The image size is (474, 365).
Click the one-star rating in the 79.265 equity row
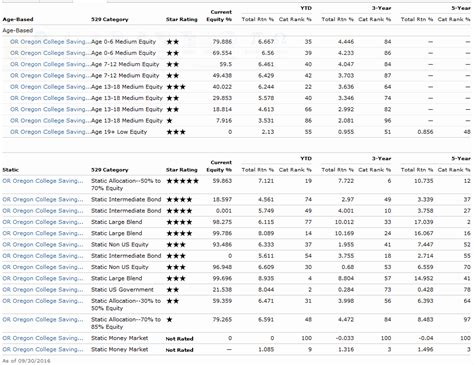click(x=169, y=320)
